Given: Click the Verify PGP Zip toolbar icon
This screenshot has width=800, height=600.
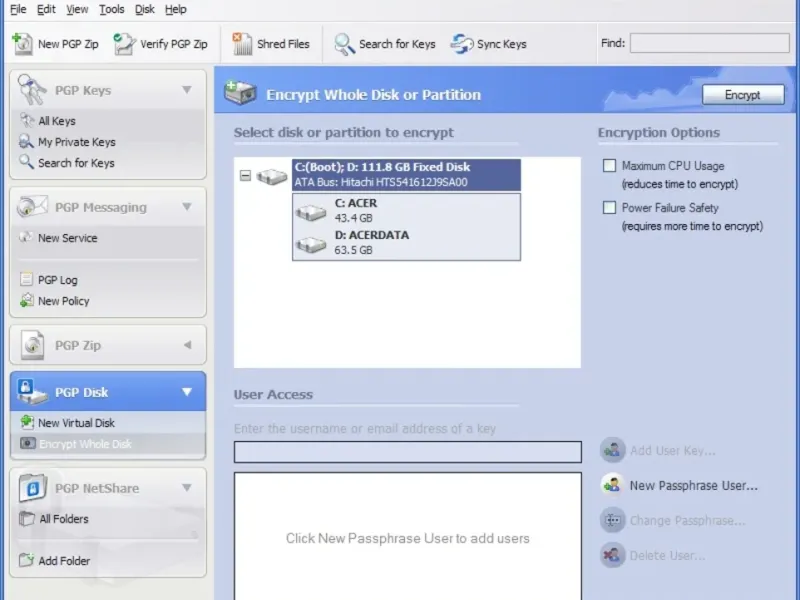Looking at the screenshot, I should coord(124,44).
